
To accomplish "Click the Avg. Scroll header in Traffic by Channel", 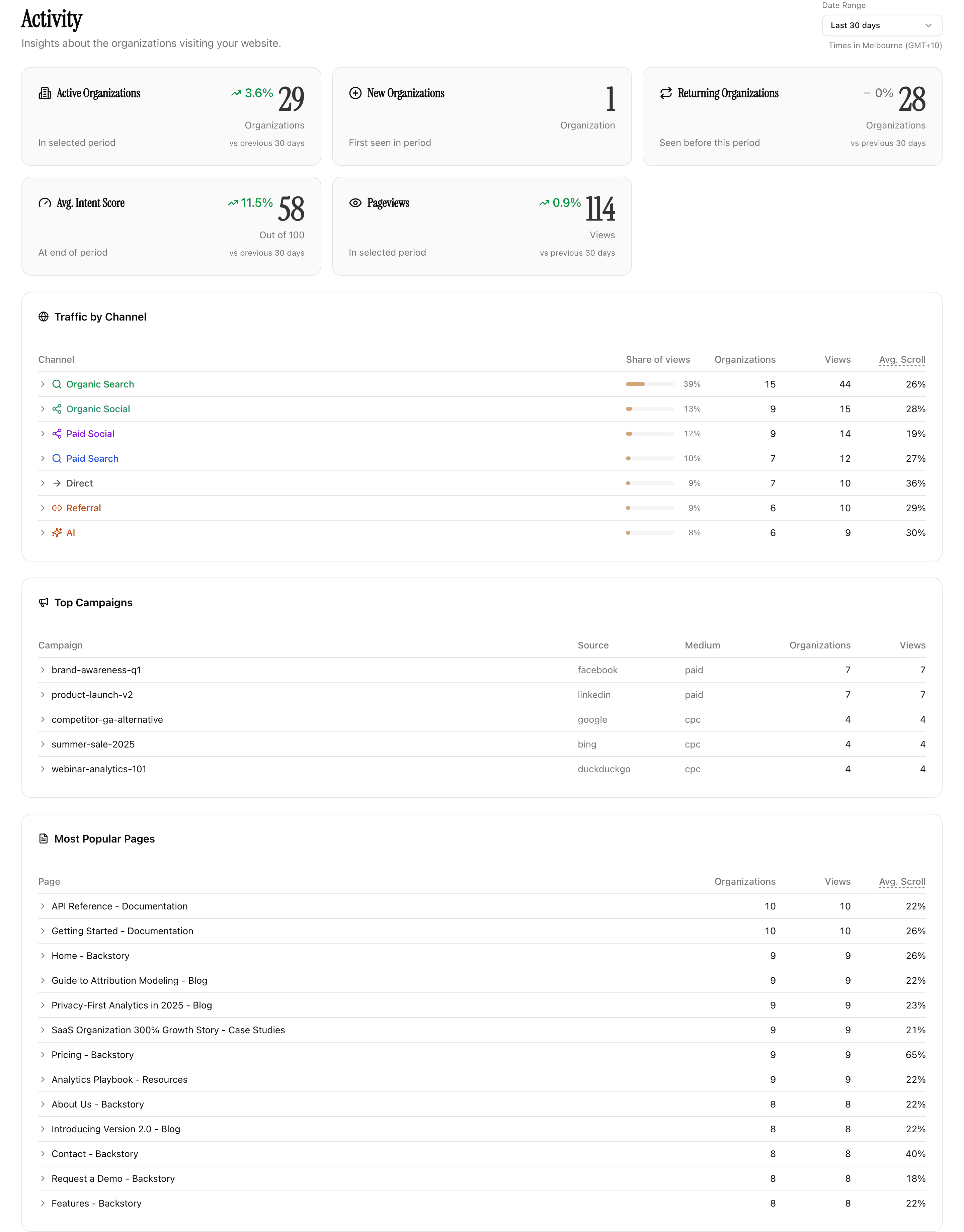I will (902, 360).
